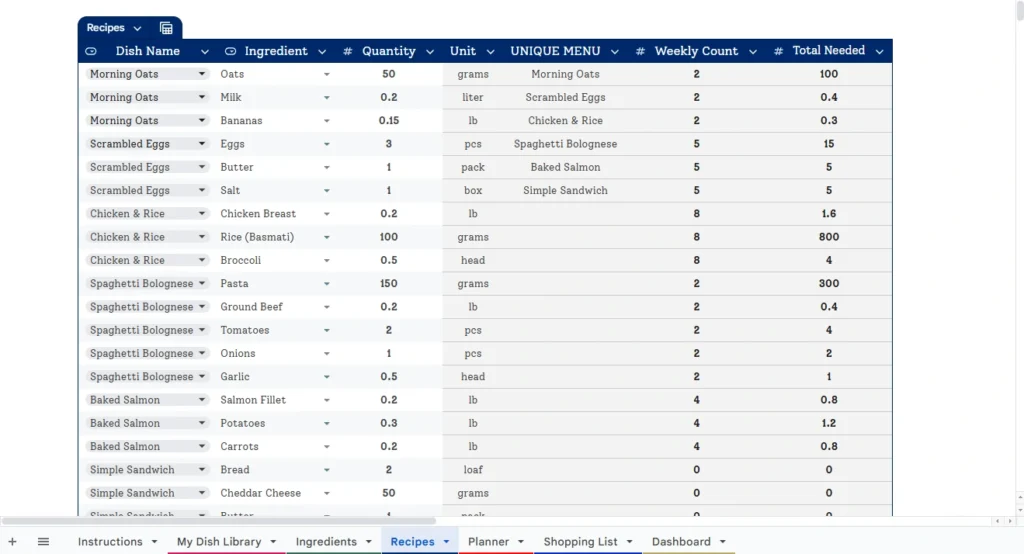Expand the Recipes table name dropdown
Screen dimensions: 1024x554
coord(137,28)
